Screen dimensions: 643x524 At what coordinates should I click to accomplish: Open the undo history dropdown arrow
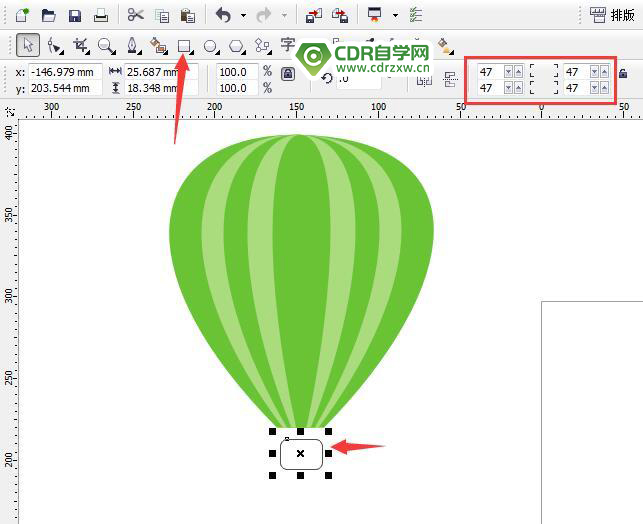pyautogui.click(x=243, y=16)
